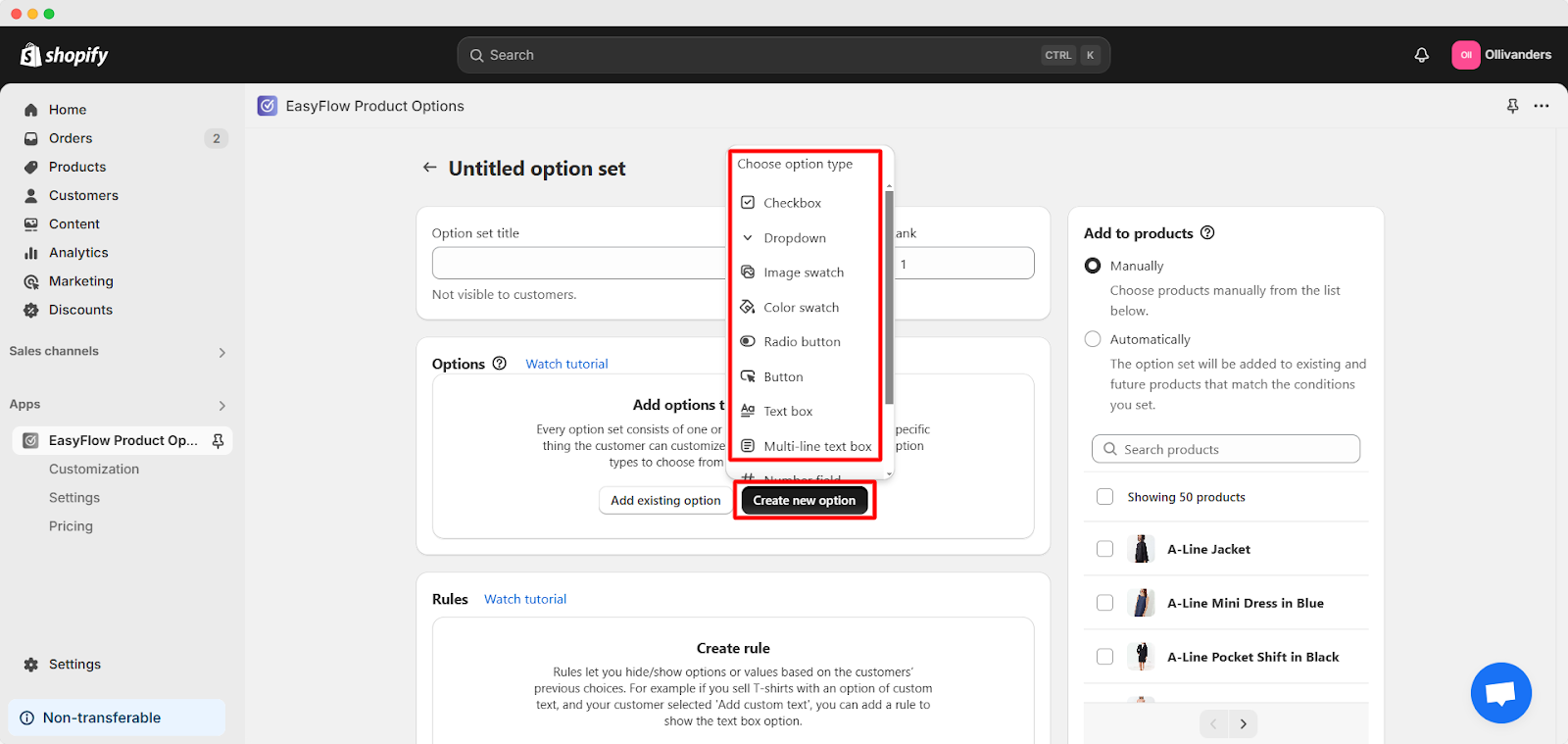Click the Products tag icon
The image size is (1568, 744).
coord(31,167)
